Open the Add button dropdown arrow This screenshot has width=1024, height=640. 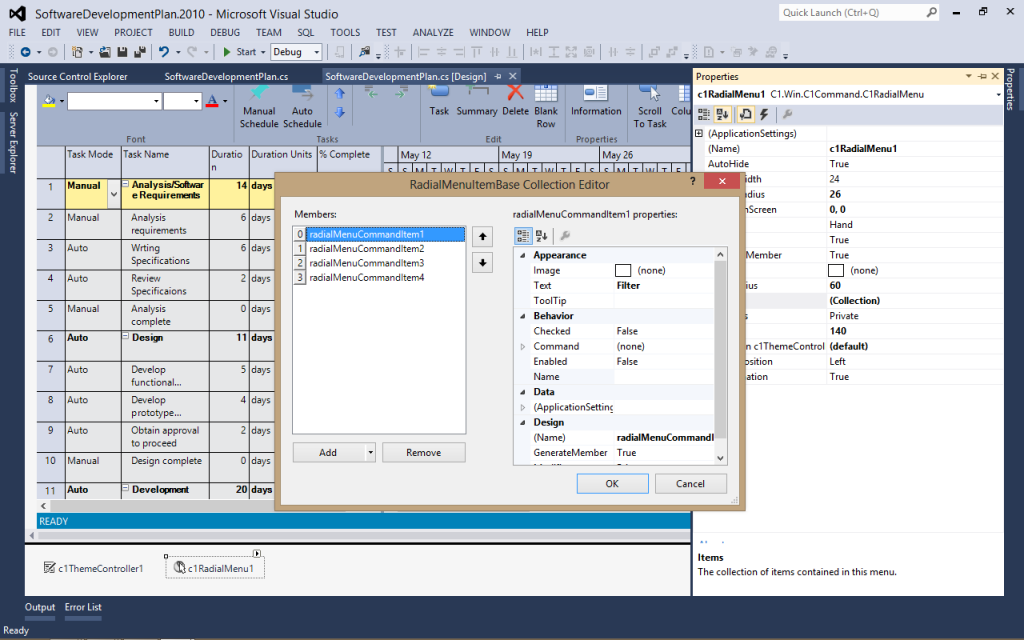[370, 453]
